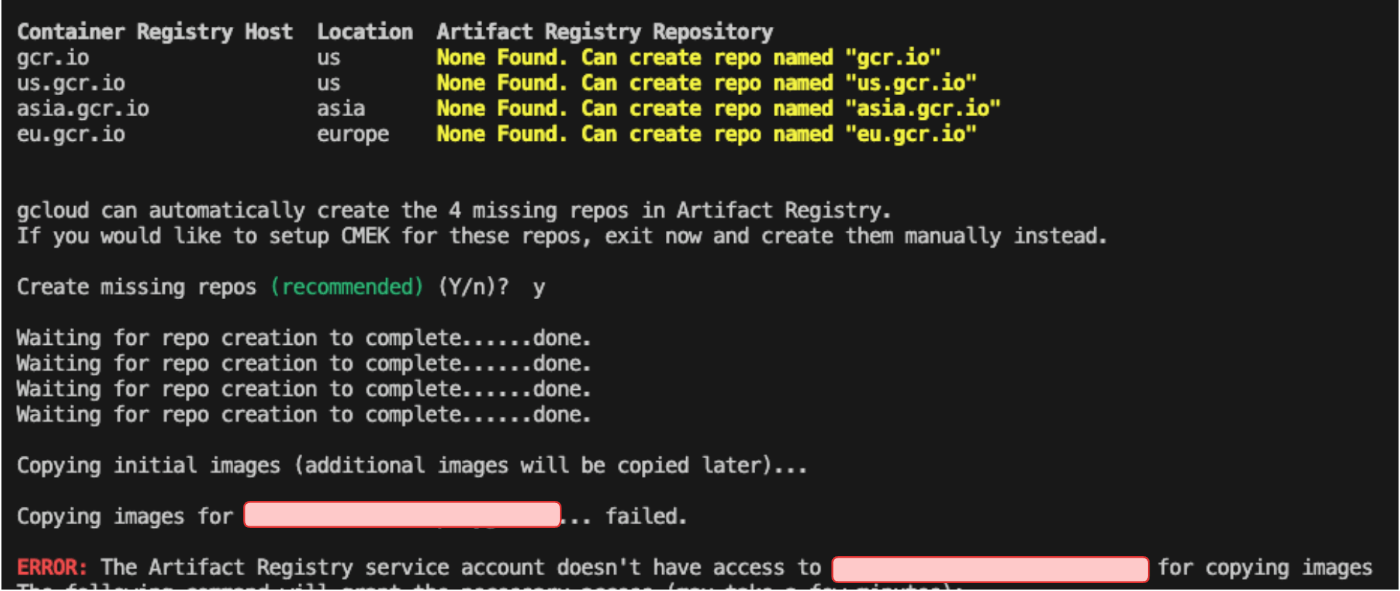1400x591 pixels.
Task: Select host "us.gcr.io" in the table
Action: point(71,83)
